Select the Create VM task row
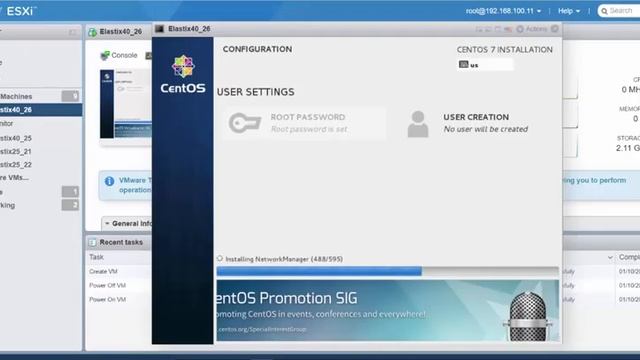The image size is (640, 360). pos(103,271)
